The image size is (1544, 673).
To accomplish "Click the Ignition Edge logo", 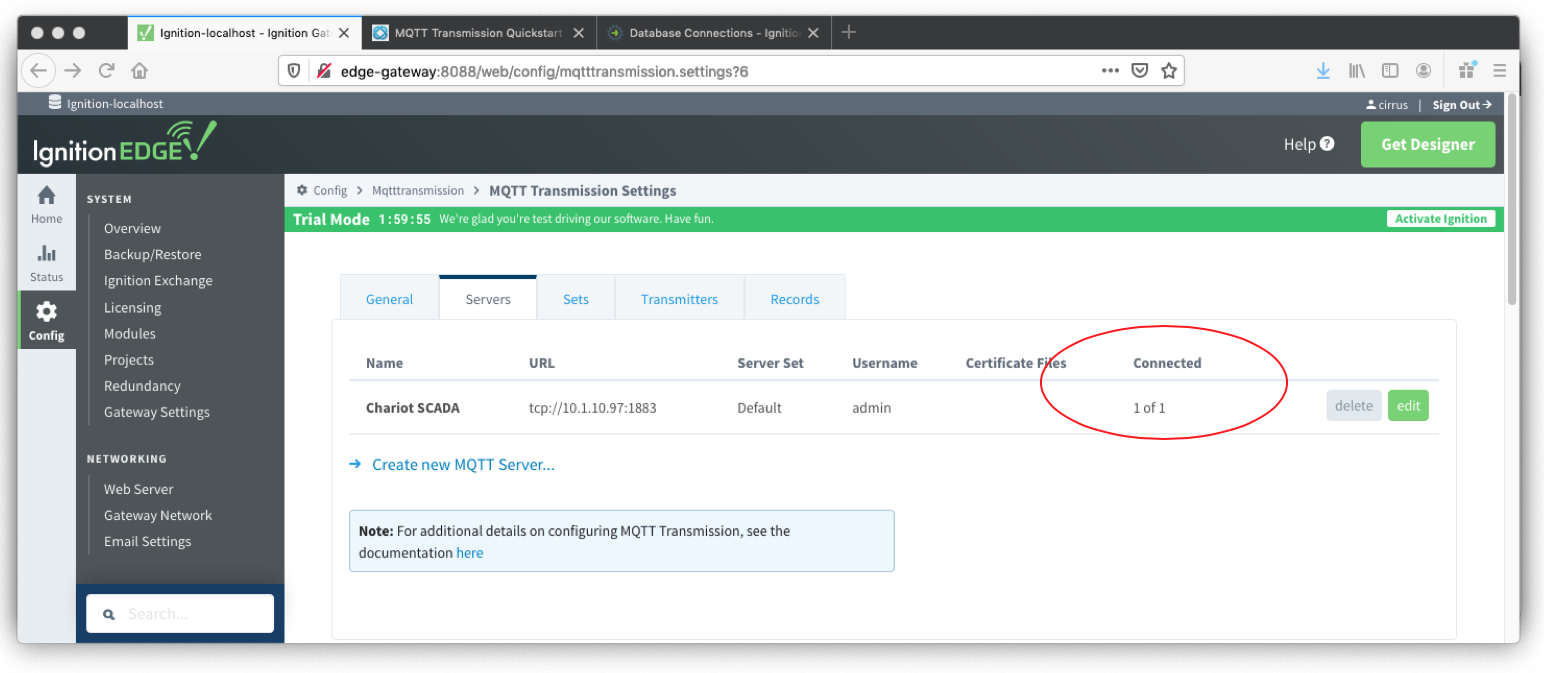I will 124,145.
